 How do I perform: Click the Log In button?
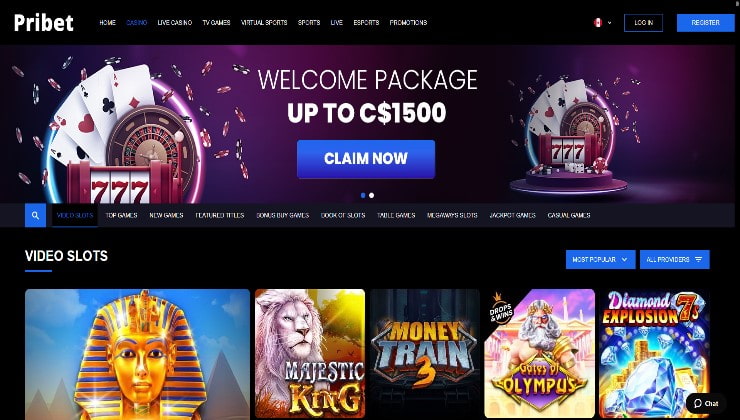click(x=643, y=23)
